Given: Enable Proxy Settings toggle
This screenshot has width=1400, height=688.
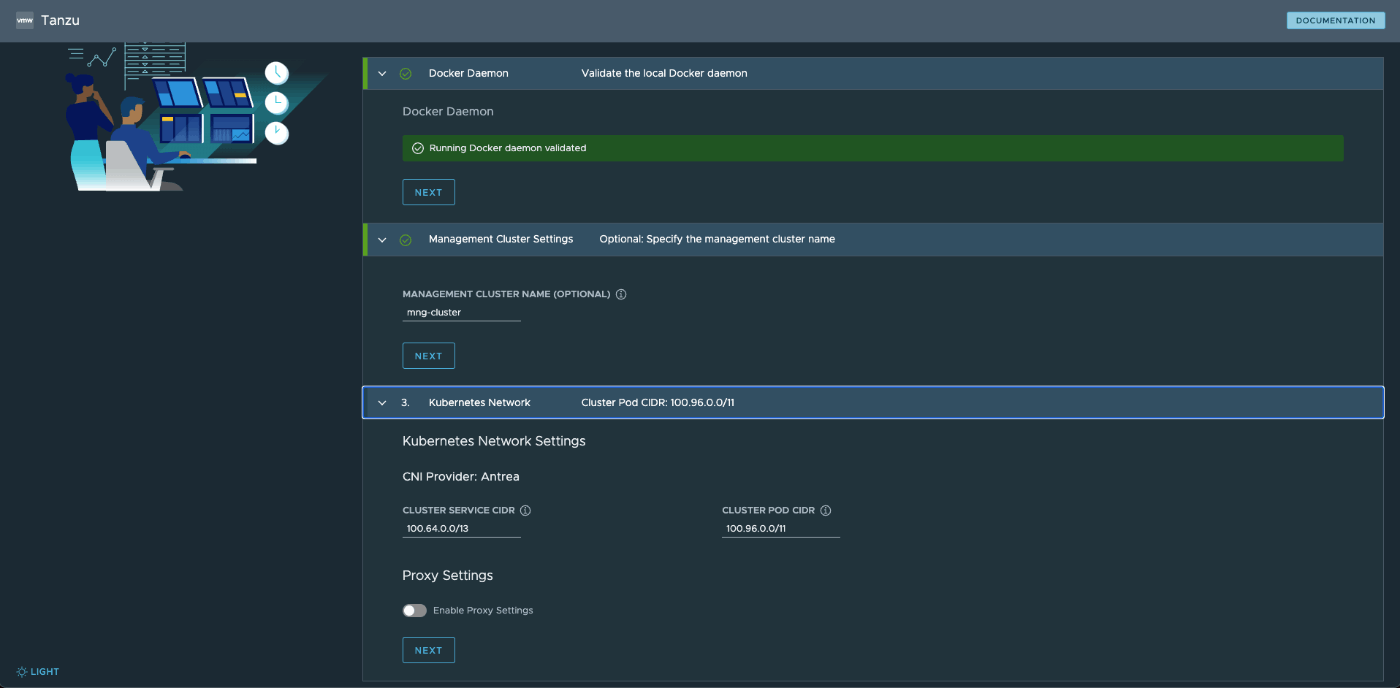Looking at the screenshot, I should [414, 610].
